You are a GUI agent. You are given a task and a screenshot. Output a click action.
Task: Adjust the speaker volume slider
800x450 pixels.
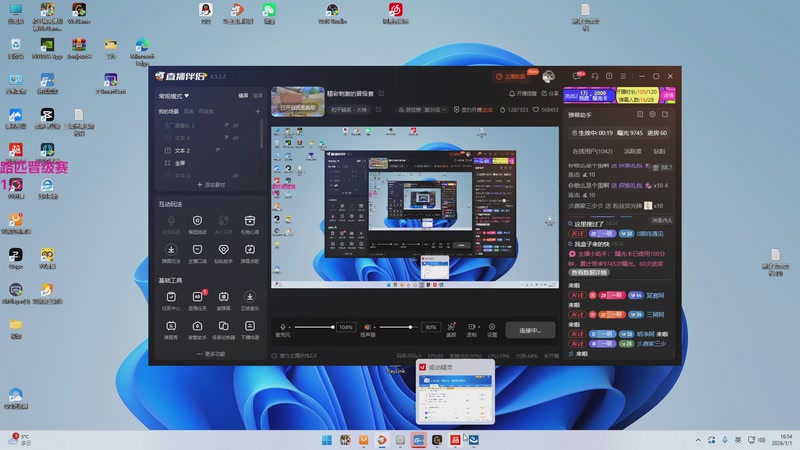point(396,327)
